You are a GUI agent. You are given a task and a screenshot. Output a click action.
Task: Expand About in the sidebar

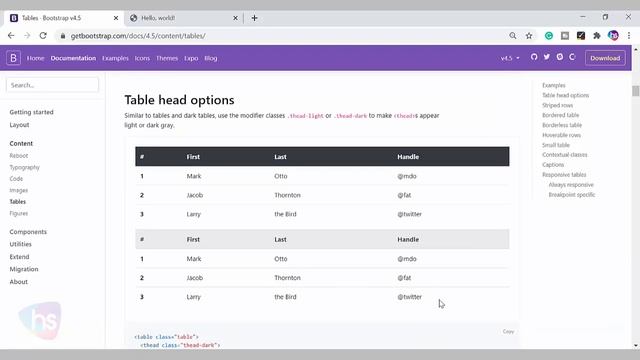[x=18, y=282]
